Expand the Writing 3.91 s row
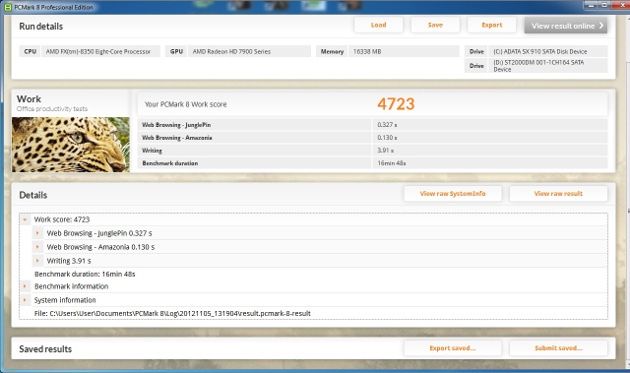 pyautogui.click(x=37, y=261)
